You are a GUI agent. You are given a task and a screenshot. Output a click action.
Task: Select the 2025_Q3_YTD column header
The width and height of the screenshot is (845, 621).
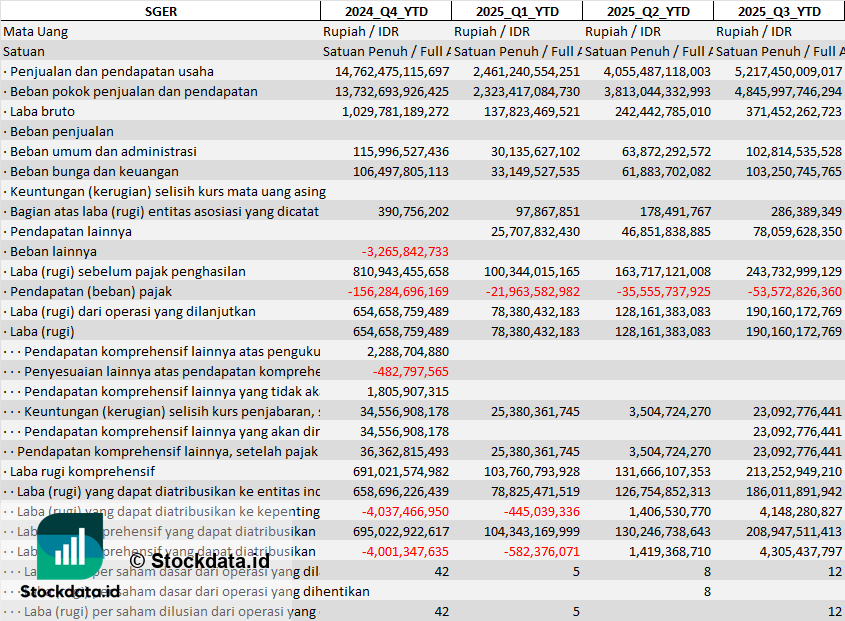click(x=779, y=11)
